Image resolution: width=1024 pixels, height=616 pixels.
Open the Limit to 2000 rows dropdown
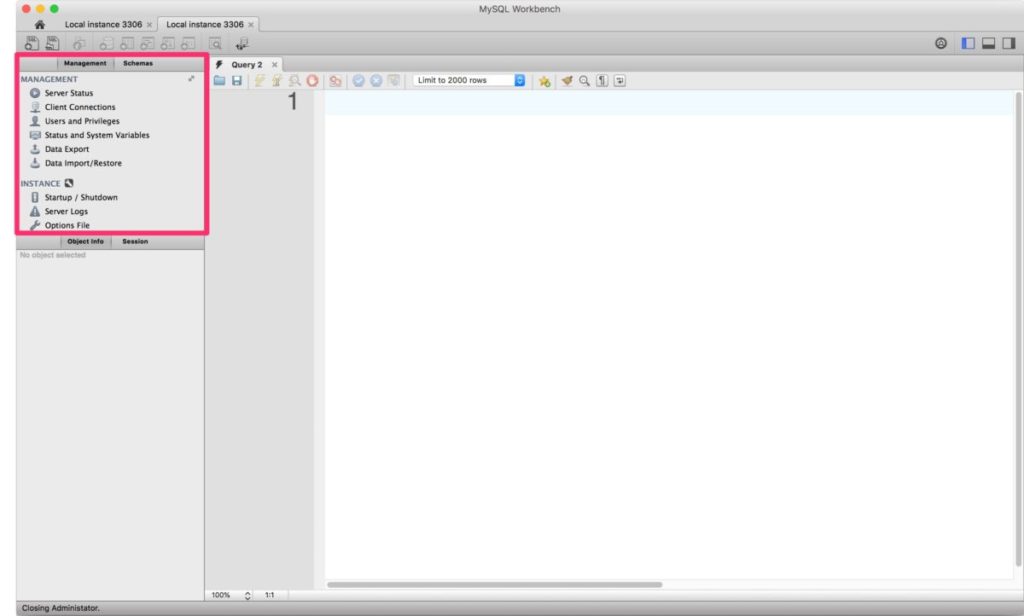(470, 80)
